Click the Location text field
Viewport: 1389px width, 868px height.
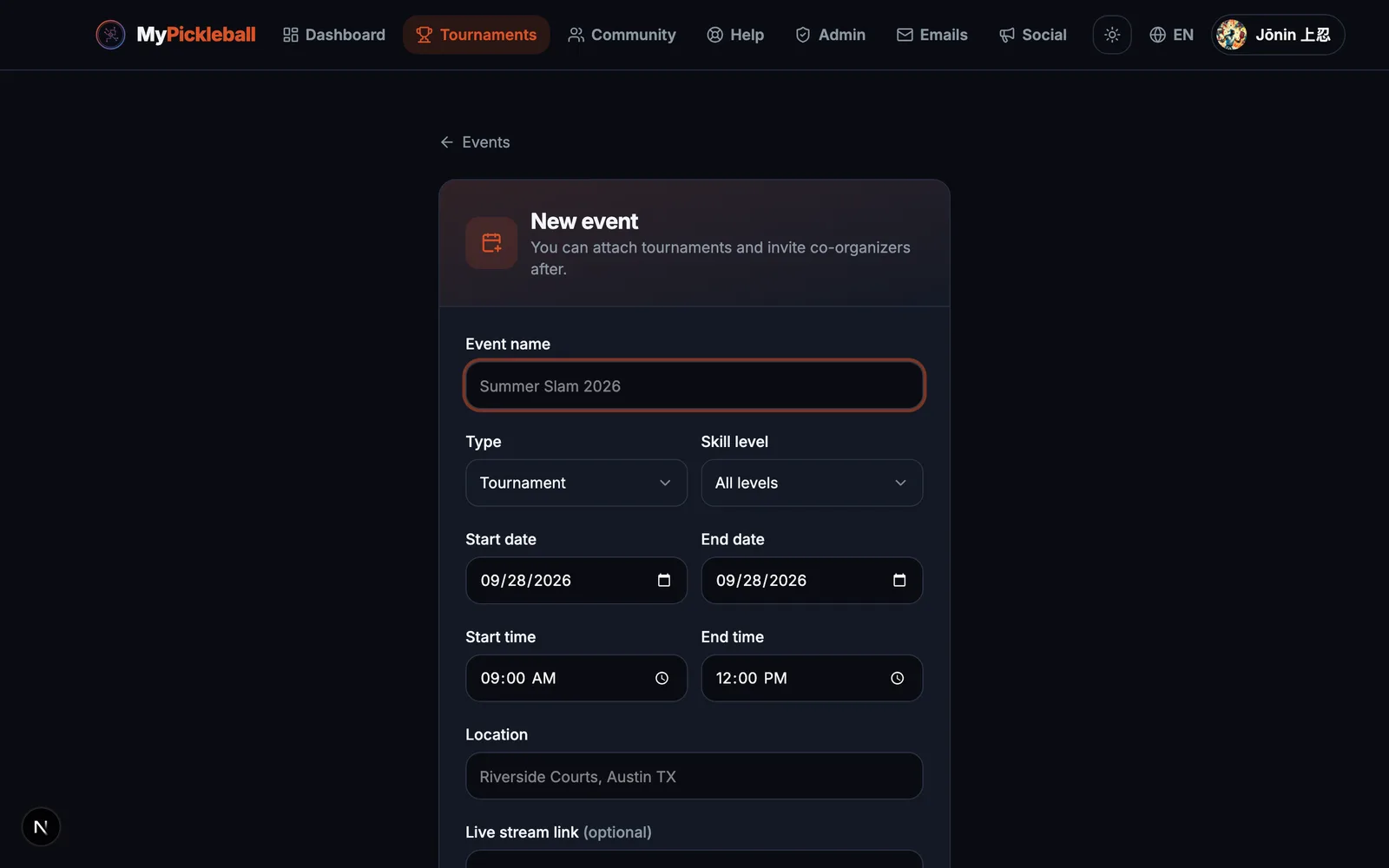pyautogui.click(x=694, y=776)
